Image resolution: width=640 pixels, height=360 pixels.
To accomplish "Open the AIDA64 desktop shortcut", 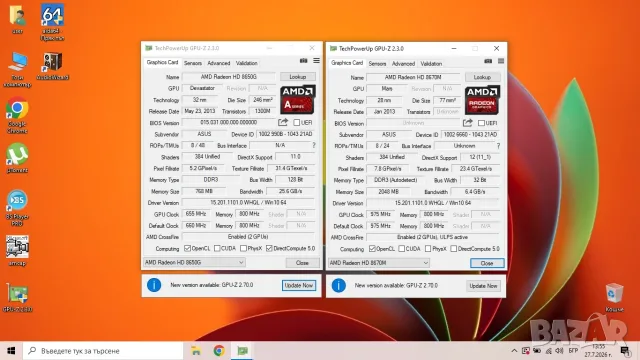I will [52, 22].
